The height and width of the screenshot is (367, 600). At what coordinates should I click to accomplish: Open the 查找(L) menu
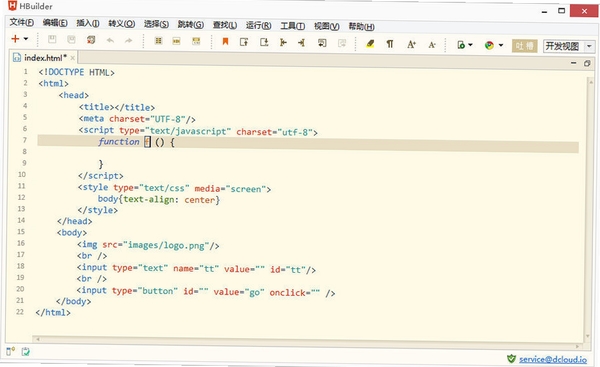pyautogui.click(x=225, y=25)
